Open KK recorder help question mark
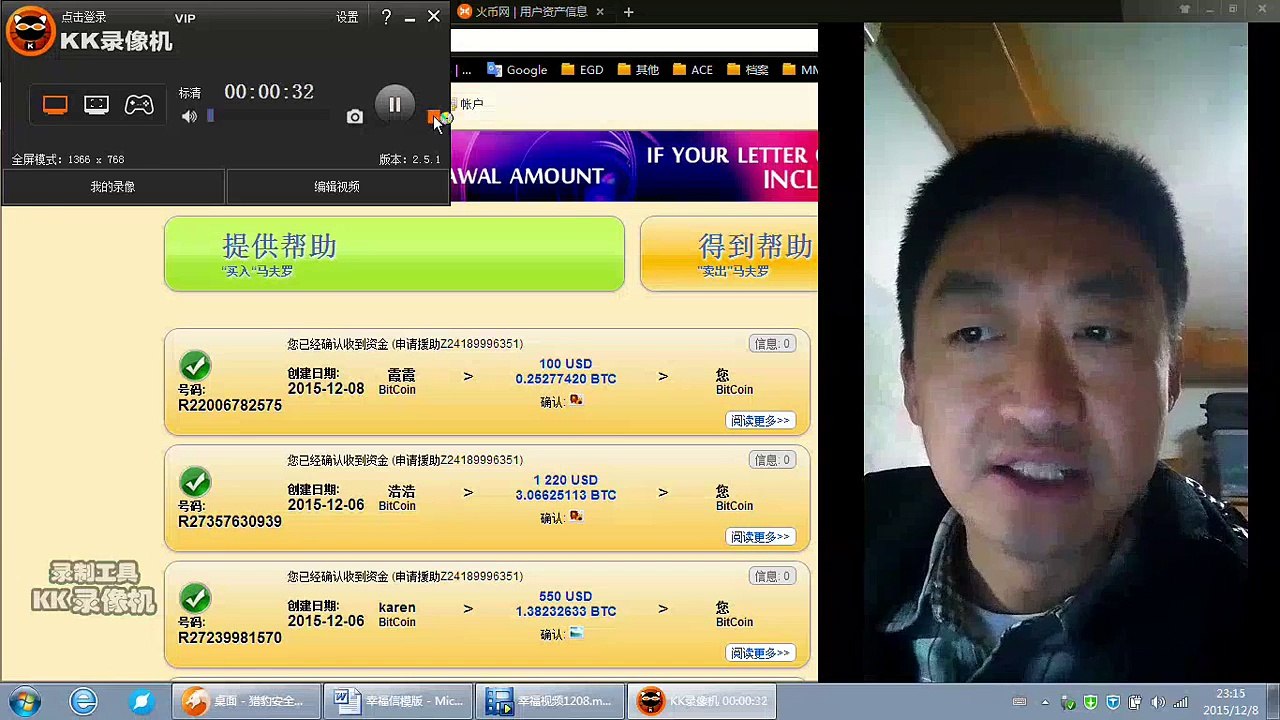The image size is (1280, 720). pos(386,17)
